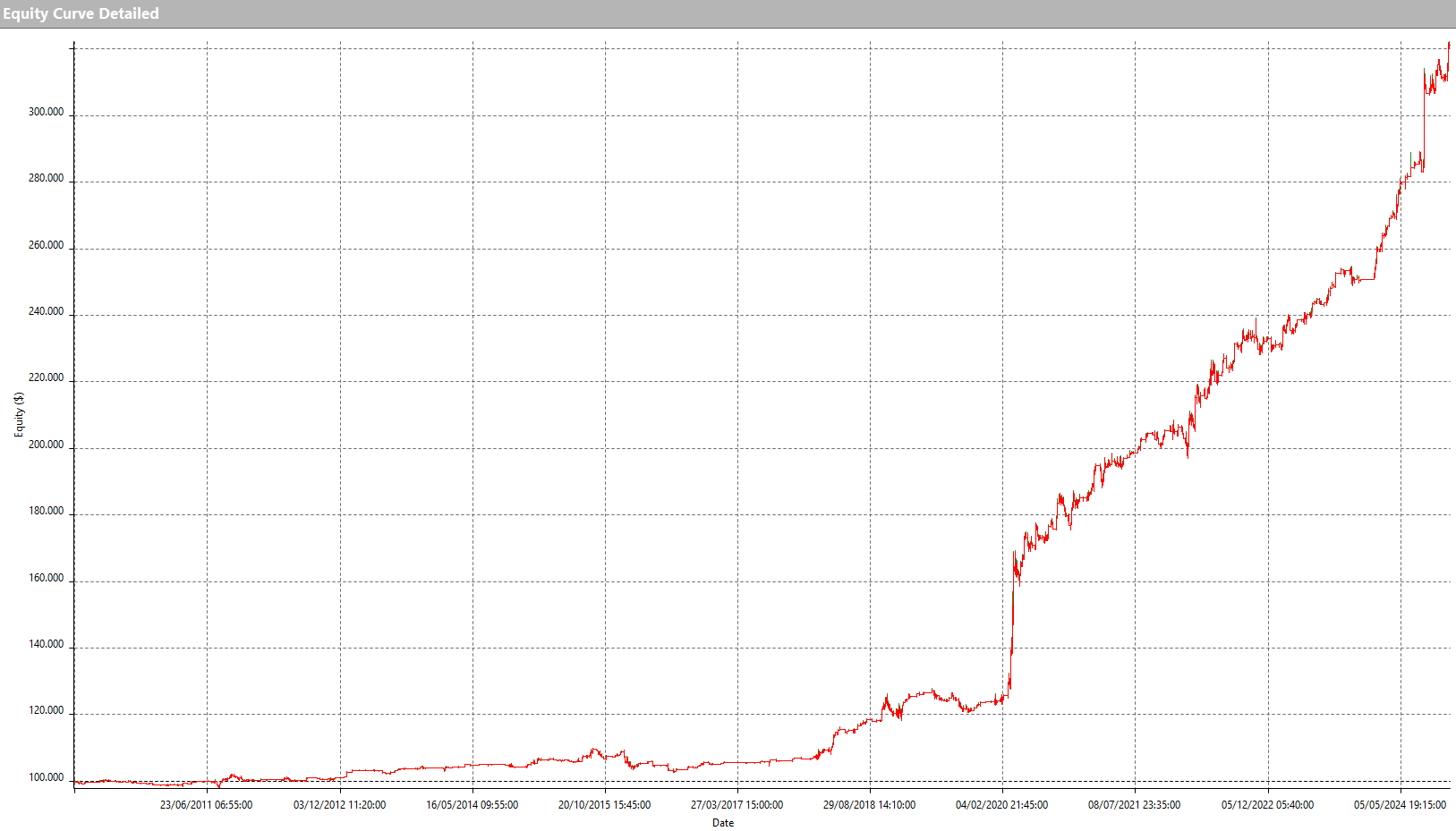Click the 120.000 equity axis label

click(46, 710)
